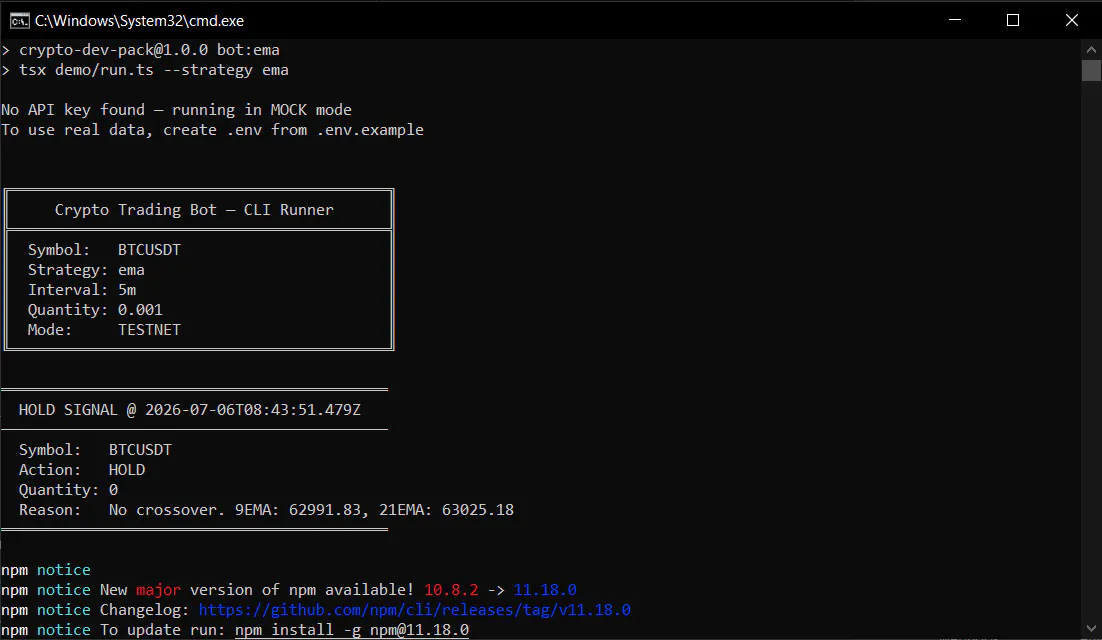
Task: Click the 'Quantity: 0' row
Action: click(68, 490)
